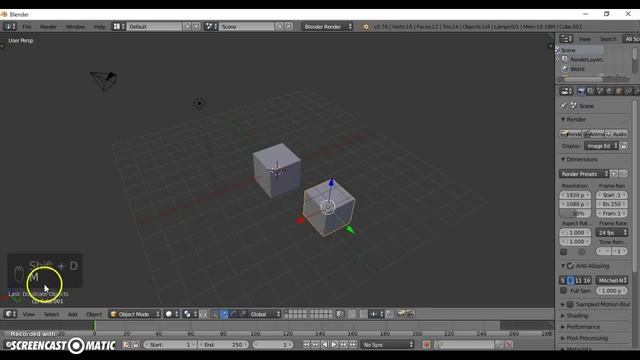This screenshot has height=360, width=640.
Task: Enable the rotate manipulator
Action: (233, 314)
